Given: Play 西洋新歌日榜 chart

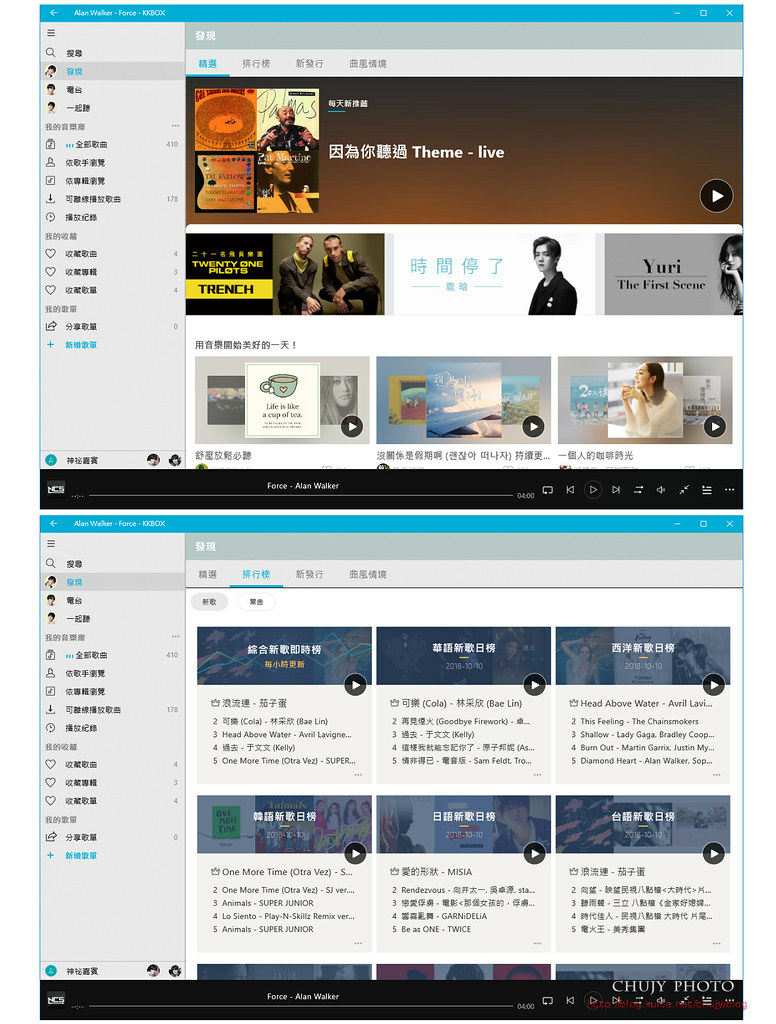Looking at the screenshot, I should 713,685.
